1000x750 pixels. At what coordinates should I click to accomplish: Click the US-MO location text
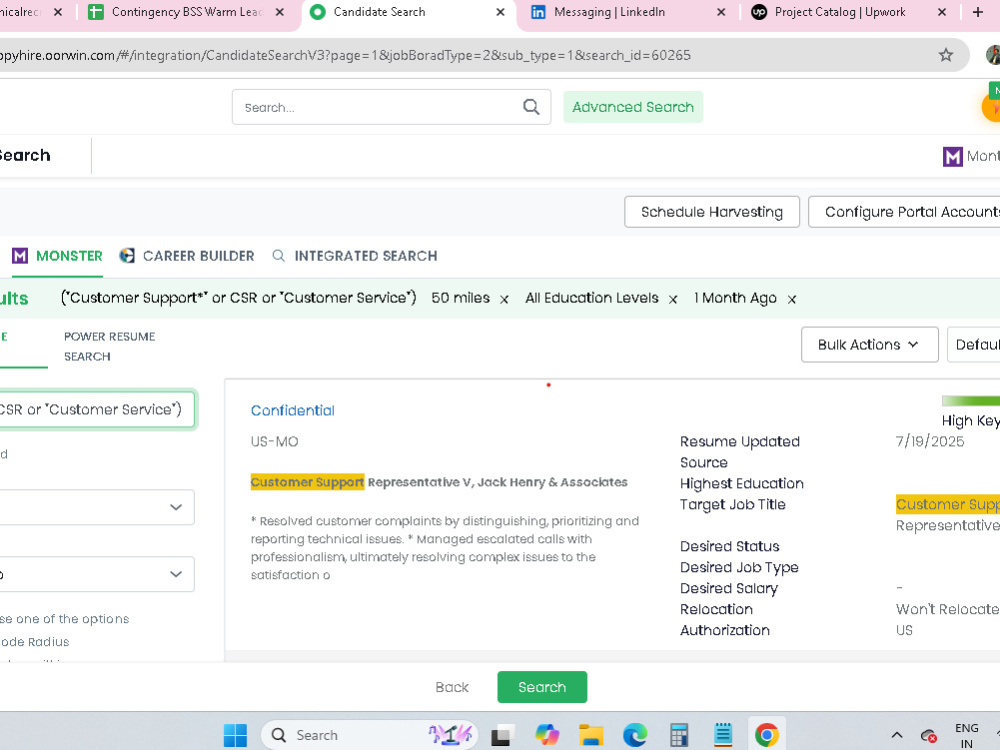[274, 441]
